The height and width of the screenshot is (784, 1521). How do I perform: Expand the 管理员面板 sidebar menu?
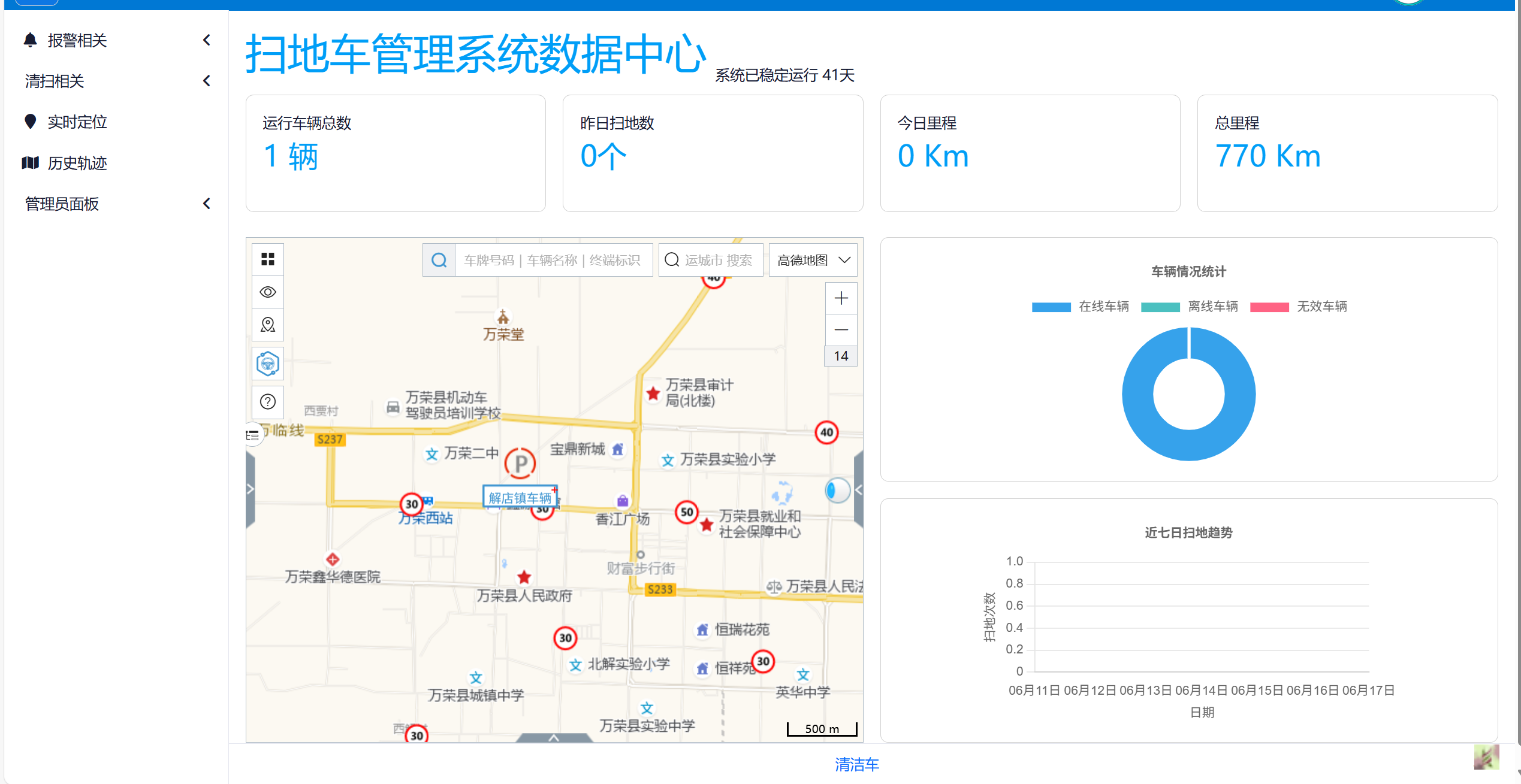[114, 204]
